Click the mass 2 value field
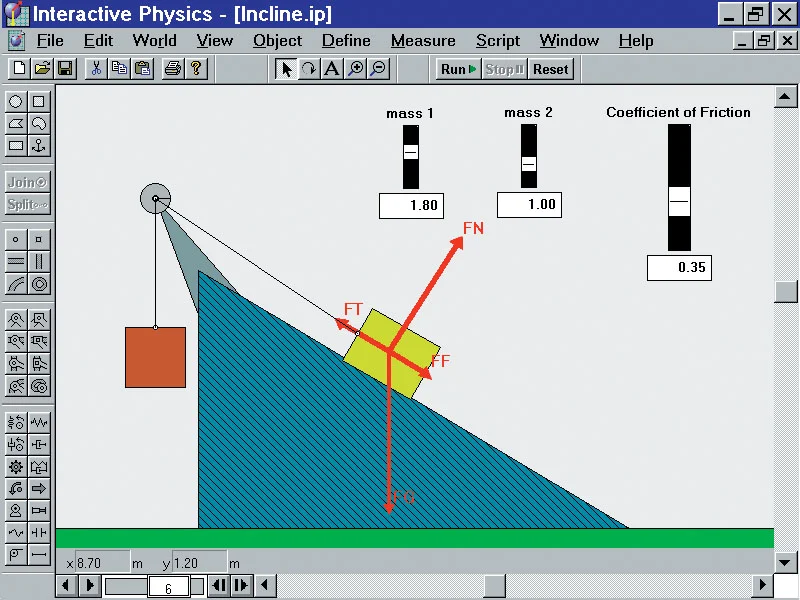Image resolution: width=800 pixels, height=600 pixels. [529, 205]
